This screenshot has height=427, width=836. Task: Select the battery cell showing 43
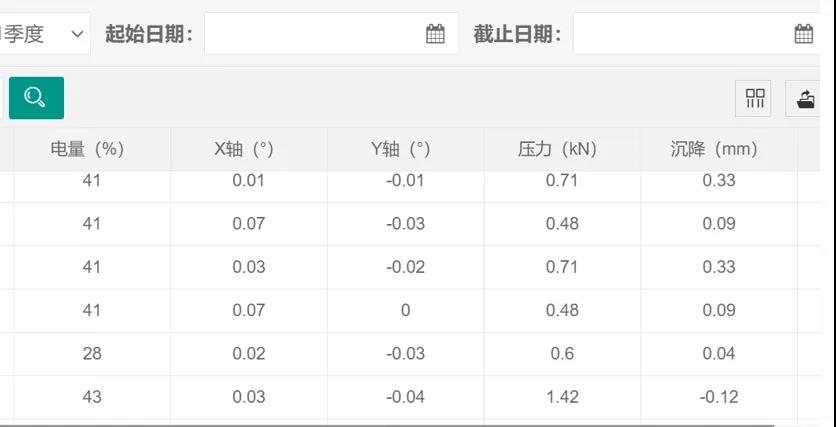[x=92, y=397]
